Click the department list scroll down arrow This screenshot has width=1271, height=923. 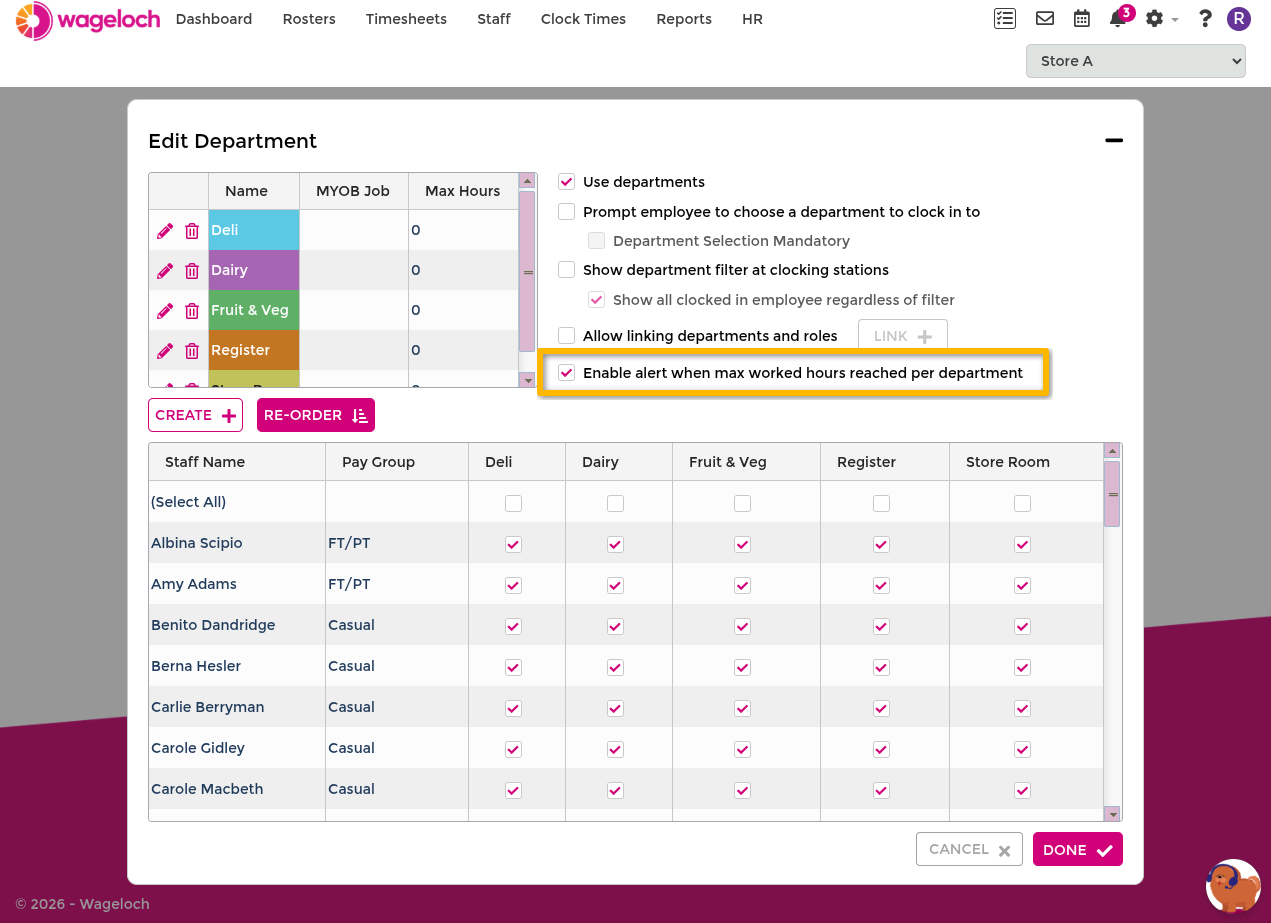point(527,380)
